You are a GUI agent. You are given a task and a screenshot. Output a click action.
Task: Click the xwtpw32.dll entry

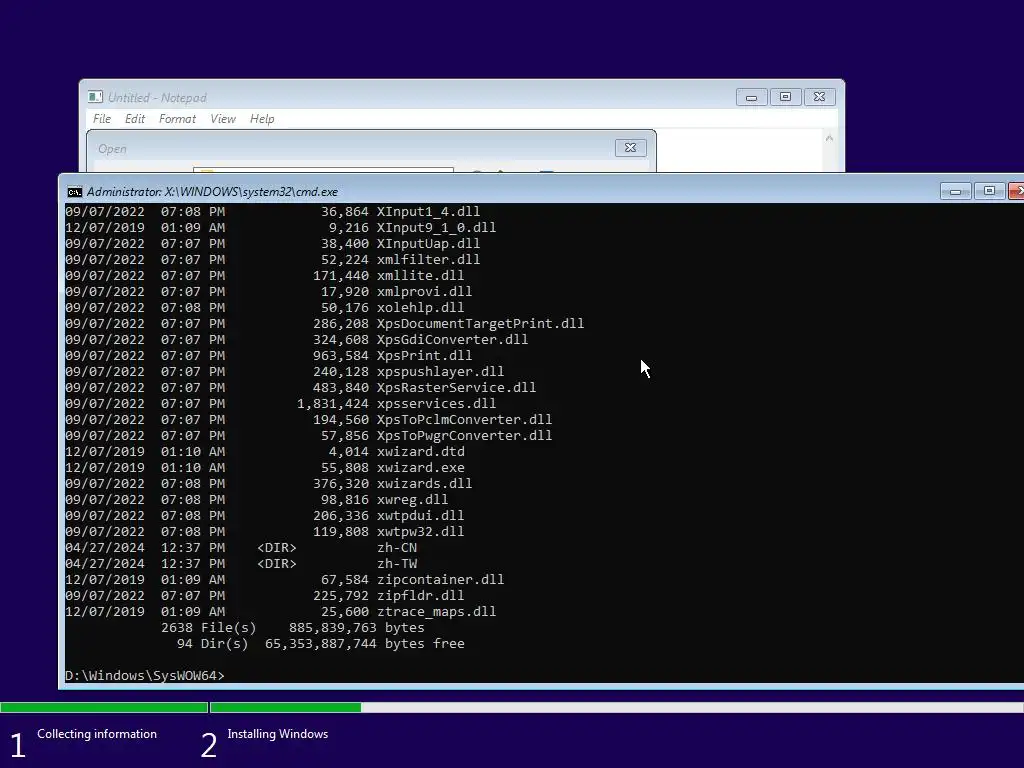(420, 532)
